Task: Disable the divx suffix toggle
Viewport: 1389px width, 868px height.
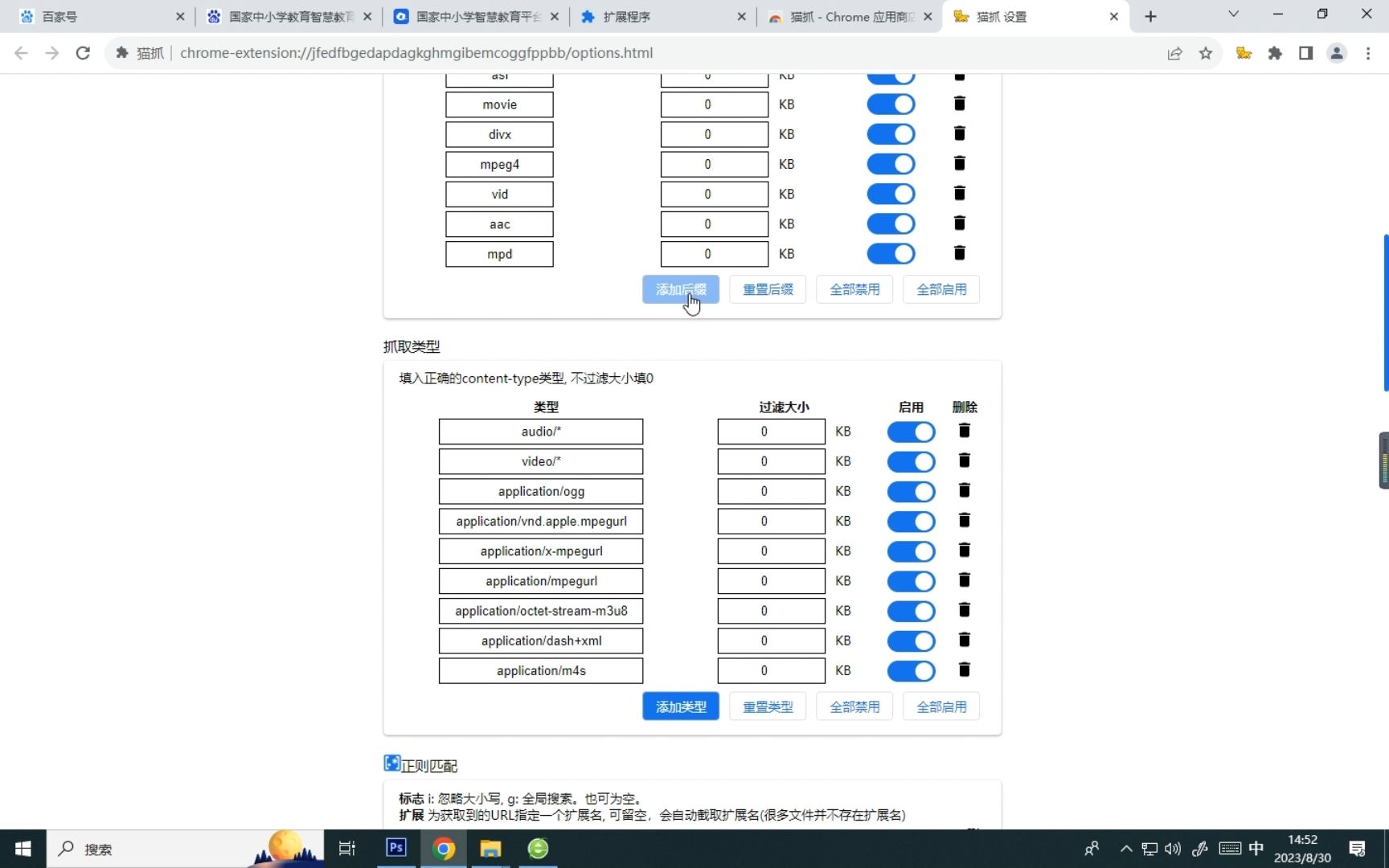Action: pyautogui.click(x=891, y=134)
